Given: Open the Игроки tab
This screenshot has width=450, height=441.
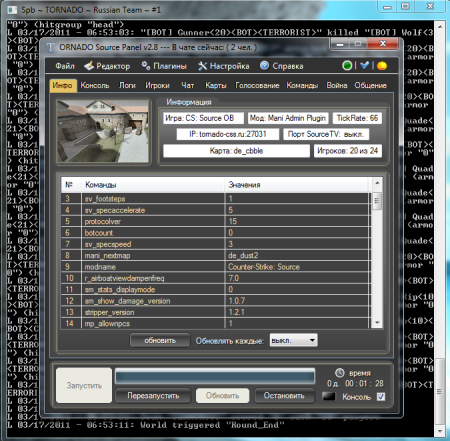Looking at the screenshot, I should pos(157,86).
